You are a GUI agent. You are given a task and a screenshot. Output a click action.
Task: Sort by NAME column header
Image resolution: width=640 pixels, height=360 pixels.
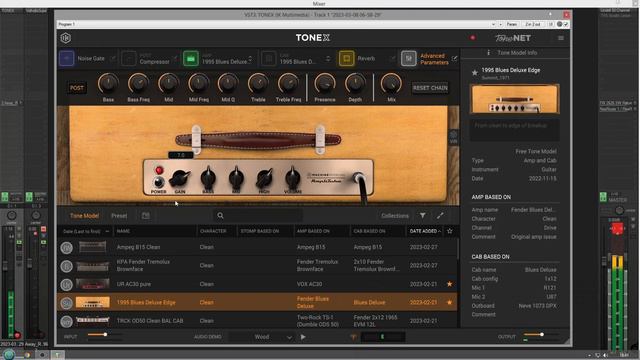pyautogui.click(x=123, y=231)
